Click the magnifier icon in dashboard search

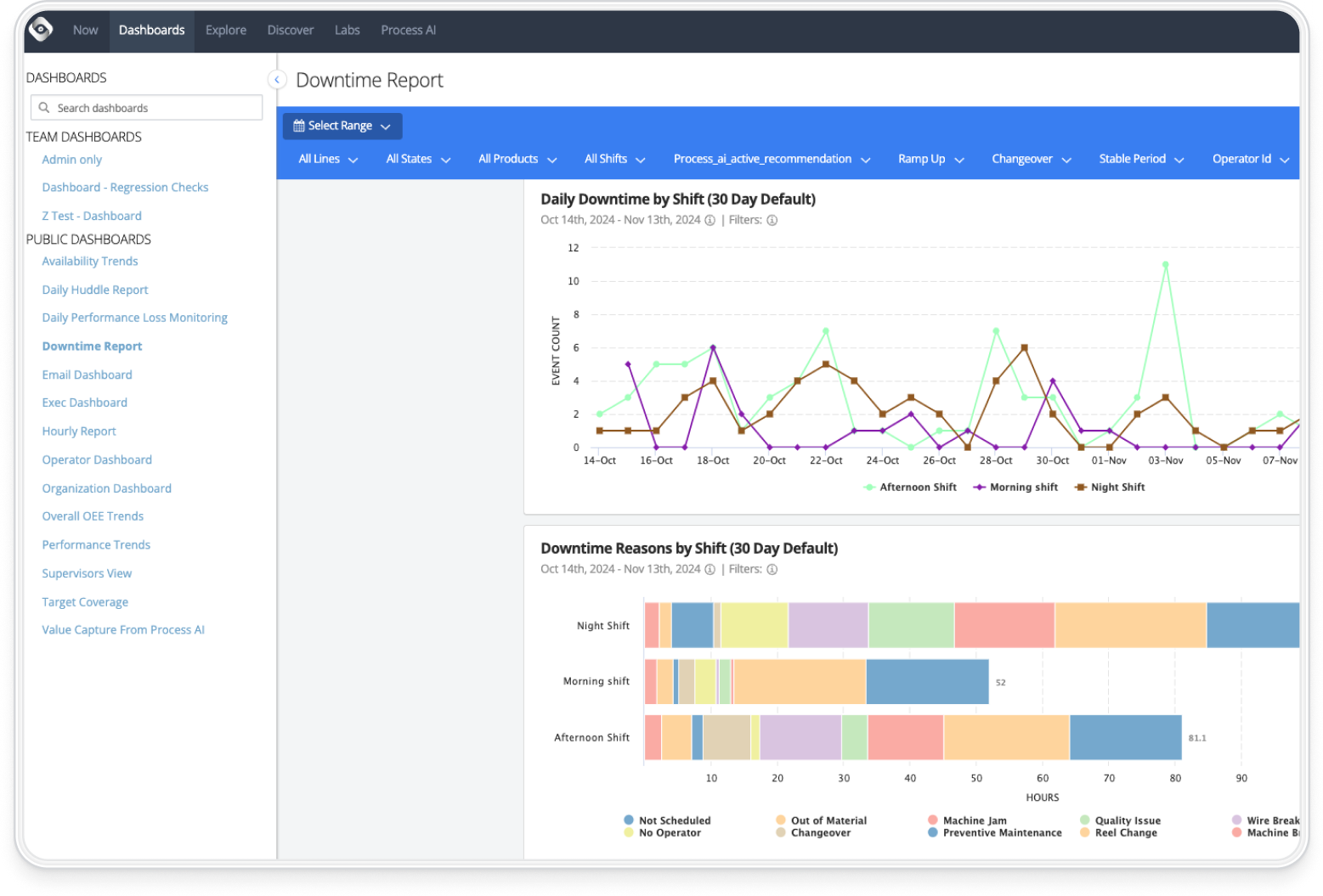pyautogui.click(x=44, y=107)
